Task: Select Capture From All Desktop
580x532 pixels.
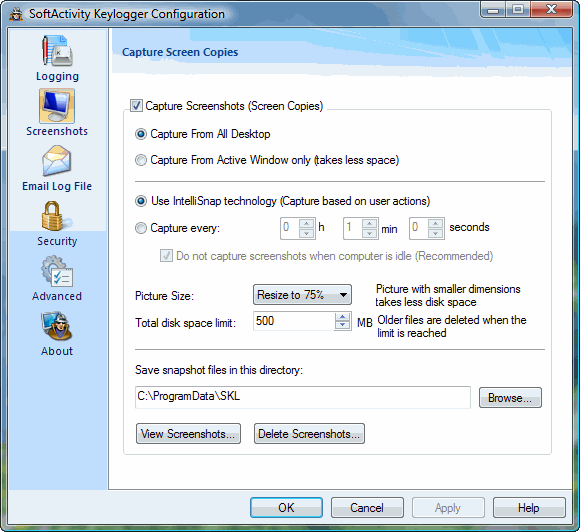Action: pyautogui.click(x=141, y=134)
